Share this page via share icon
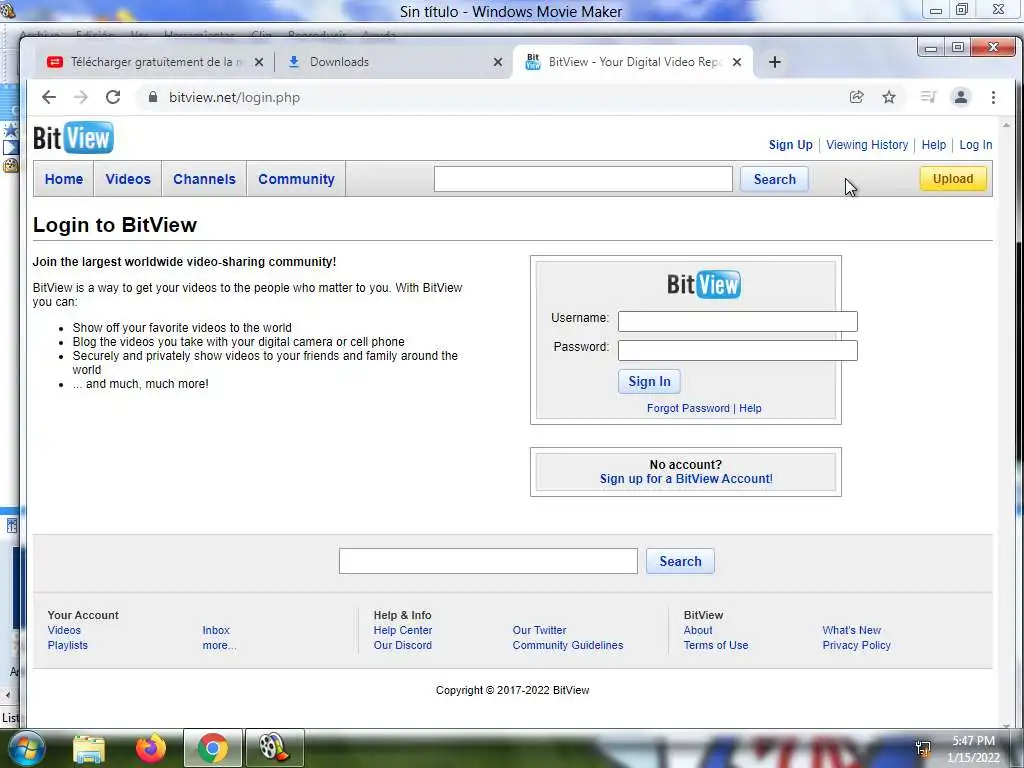The width and height of the screenshot is (1024, 768). pyautogui.click(x=856, y=97)
